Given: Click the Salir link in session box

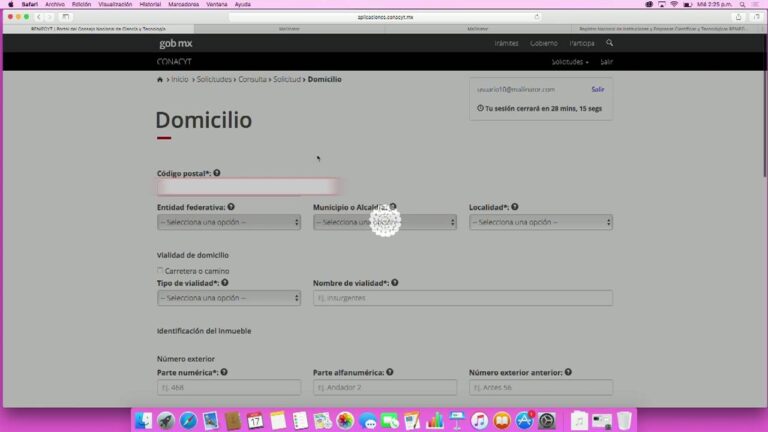Looking at the screenshot, I should [598, 89].
